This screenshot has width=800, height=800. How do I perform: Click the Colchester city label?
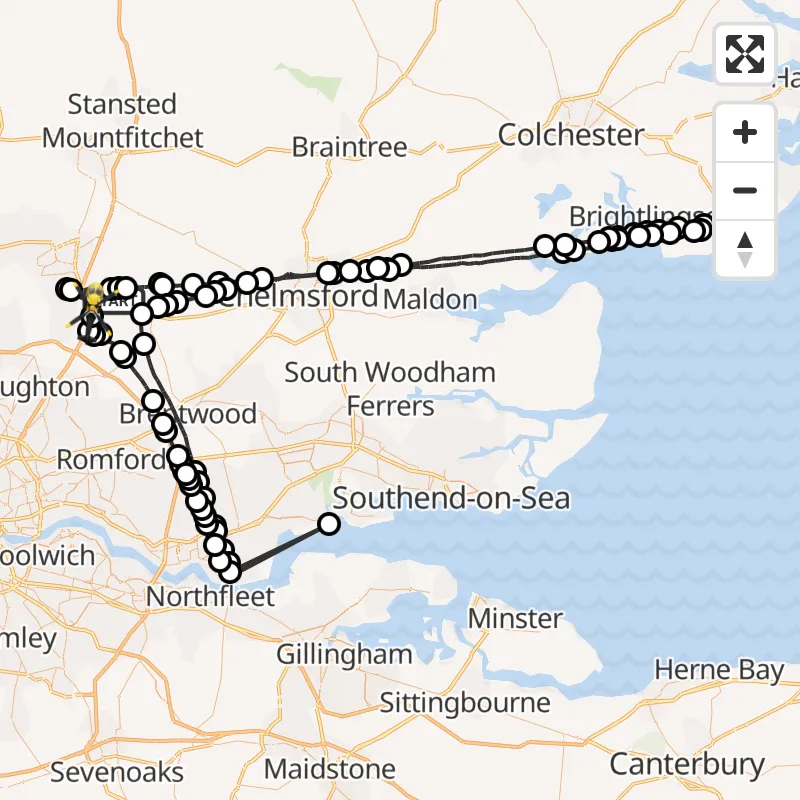571,135
